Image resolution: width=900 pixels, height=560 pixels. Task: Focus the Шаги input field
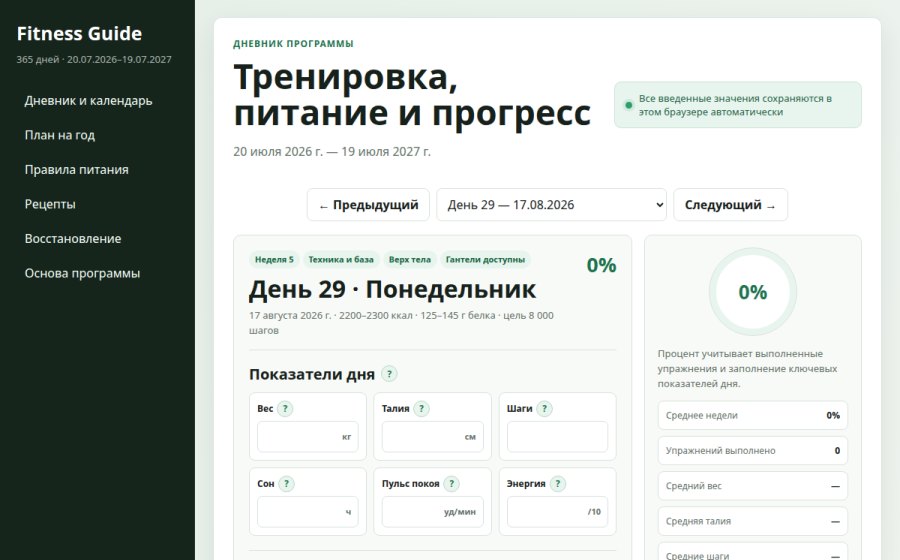[557, 437]
